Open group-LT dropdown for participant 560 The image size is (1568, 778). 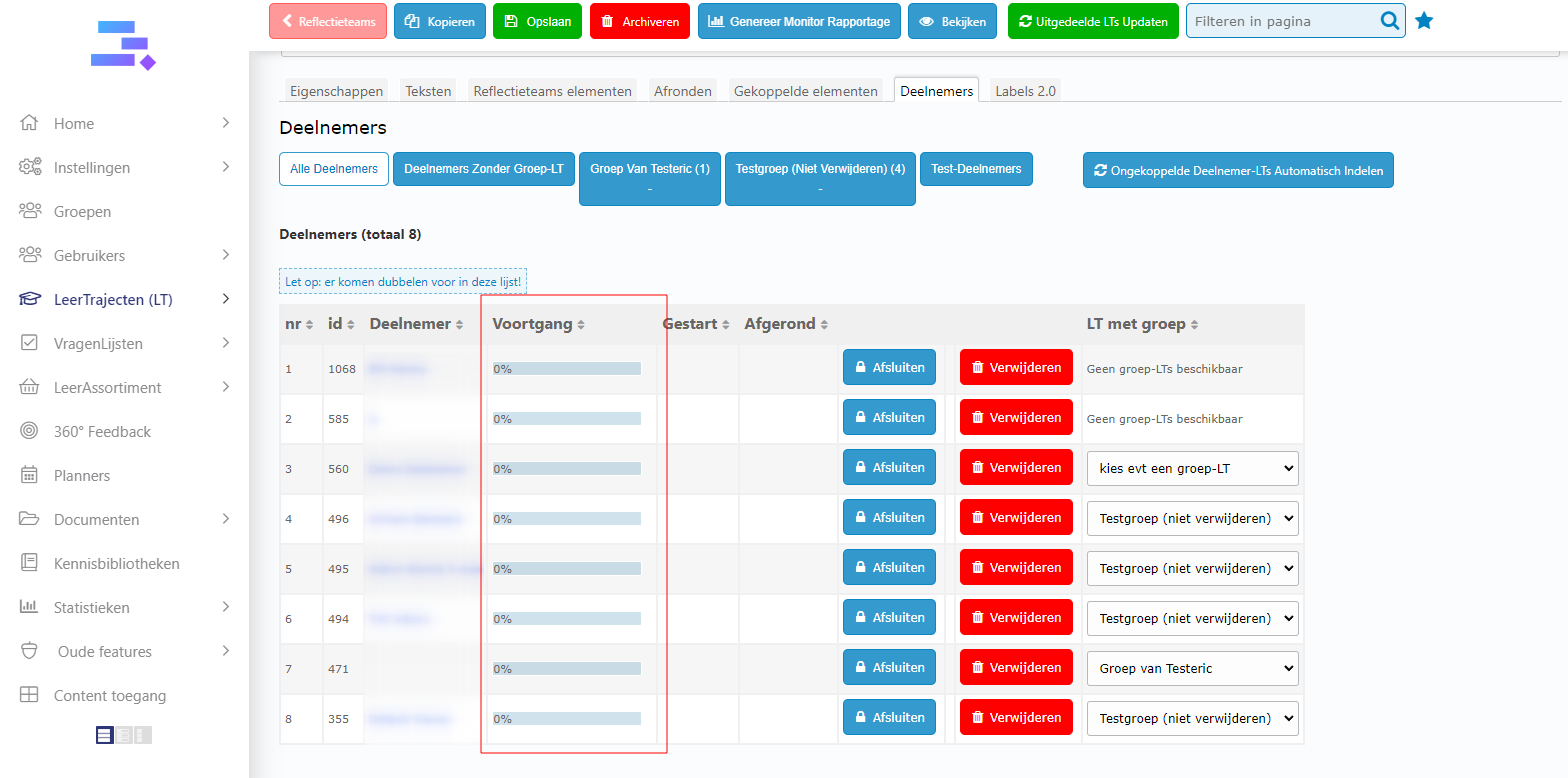1192,468
